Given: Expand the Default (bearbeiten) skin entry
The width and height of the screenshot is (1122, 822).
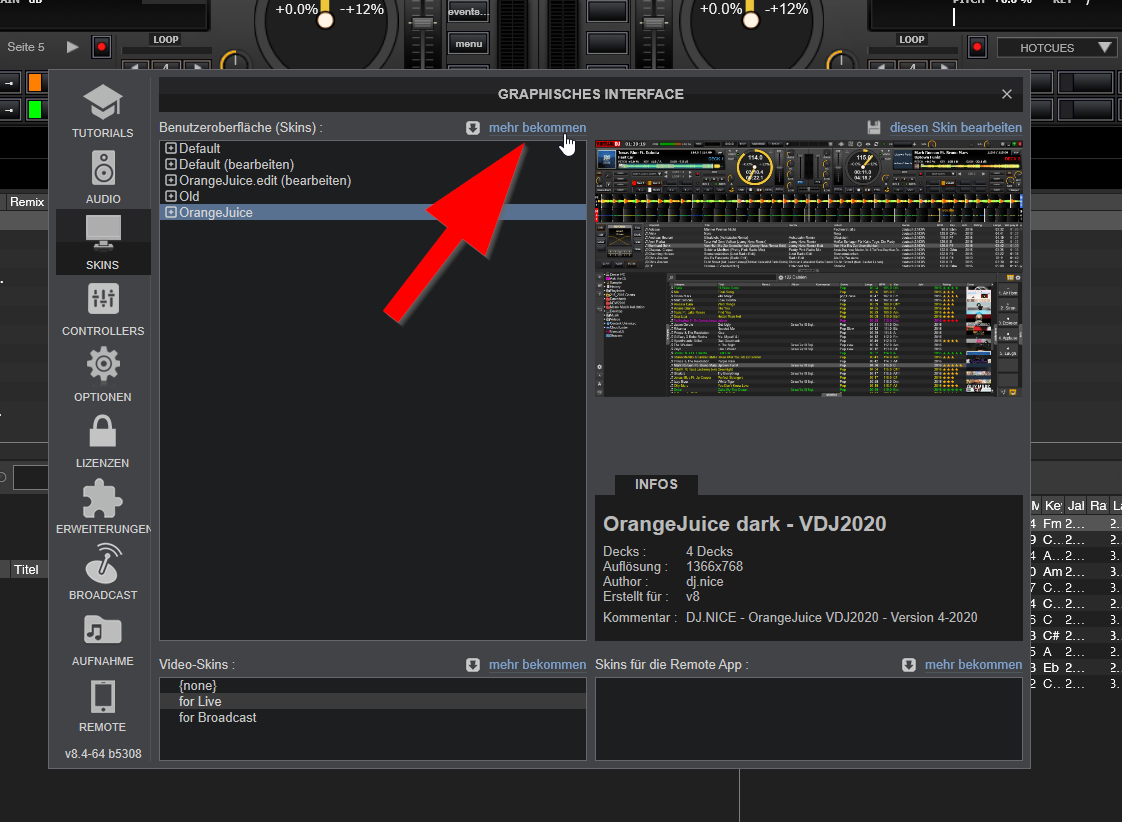Looking at the screenshot, I should [x=171, y=165].
